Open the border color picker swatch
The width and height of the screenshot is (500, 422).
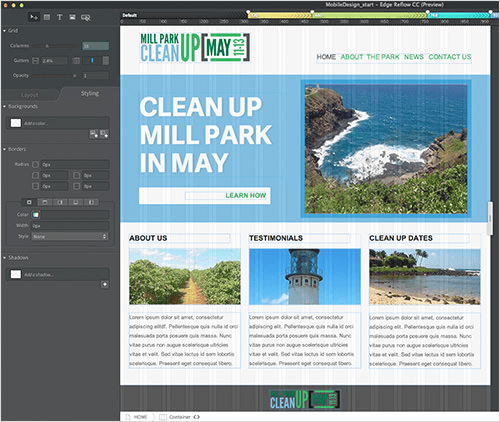[36, 215]
